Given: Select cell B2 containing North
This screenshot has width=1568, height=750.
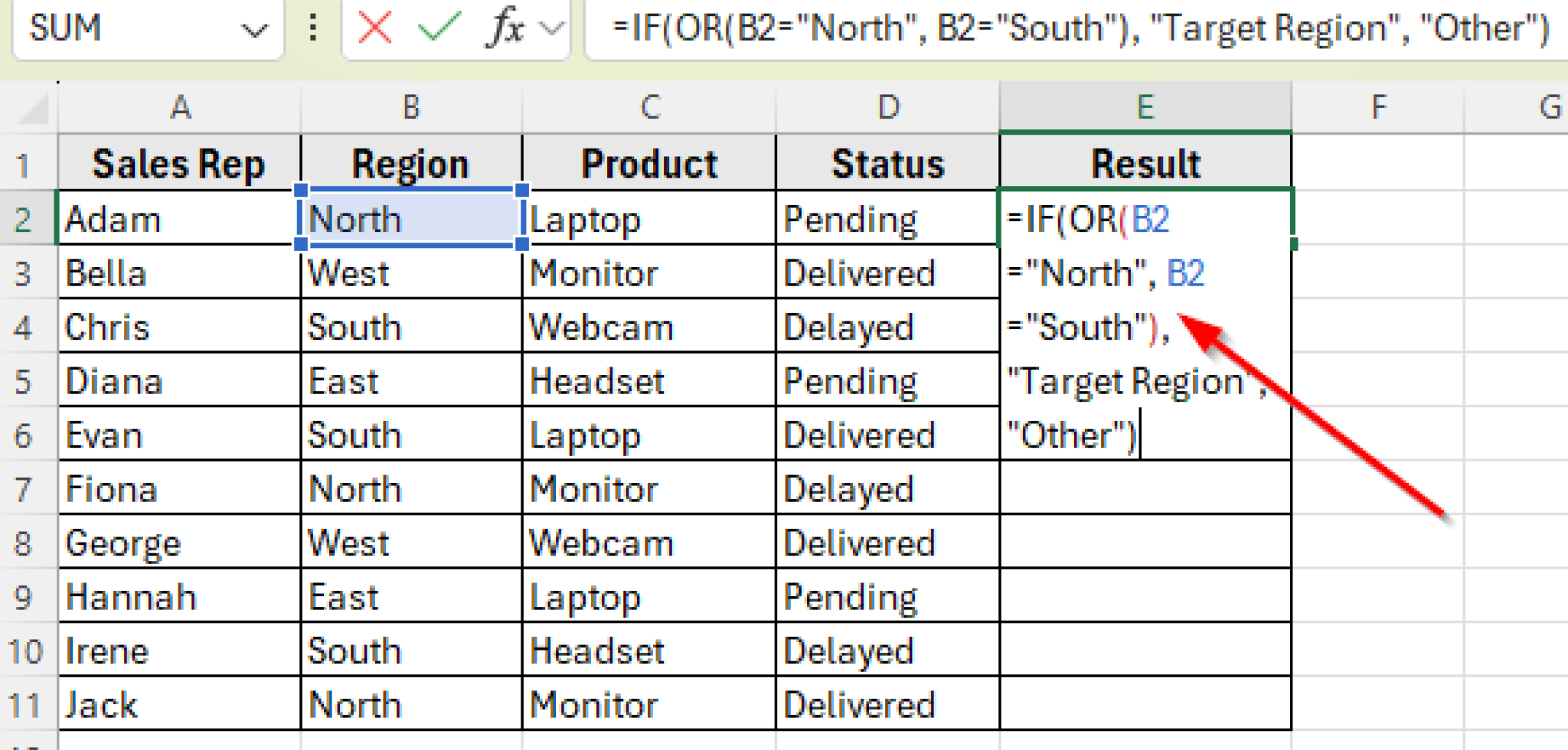Looking at the screenshot, I should [411, 220].
